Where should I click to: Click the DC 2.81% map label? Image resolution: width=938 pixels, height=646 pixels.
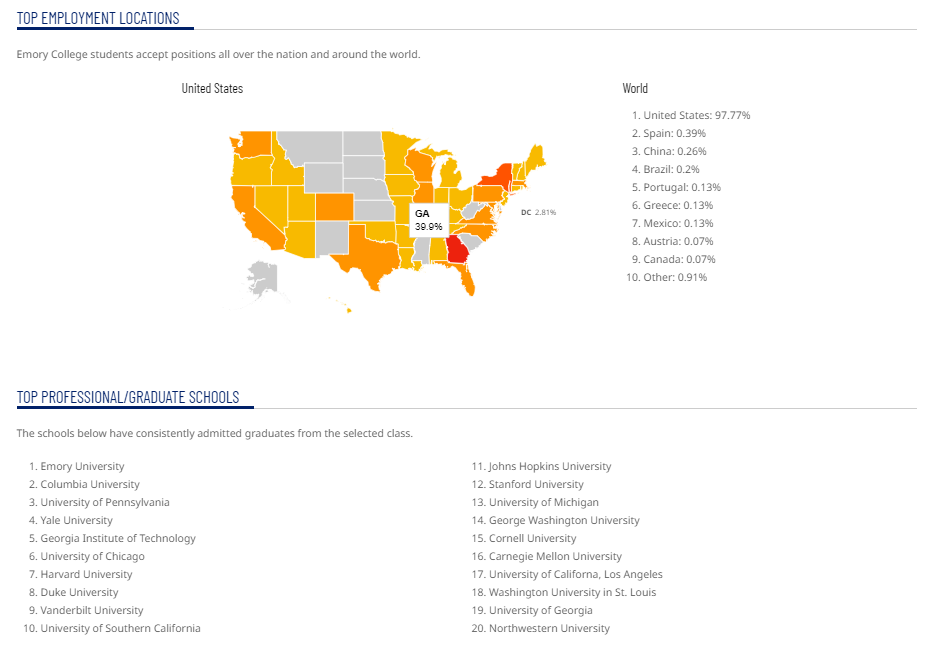[x=538, y=212]
